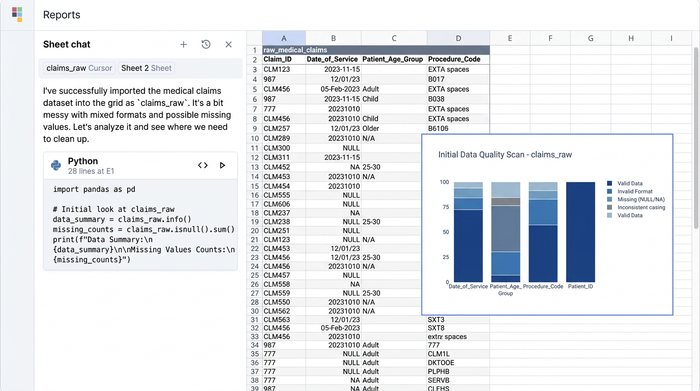
Task: Select cell B017 in row 4
Action: [x=458, y=79]
